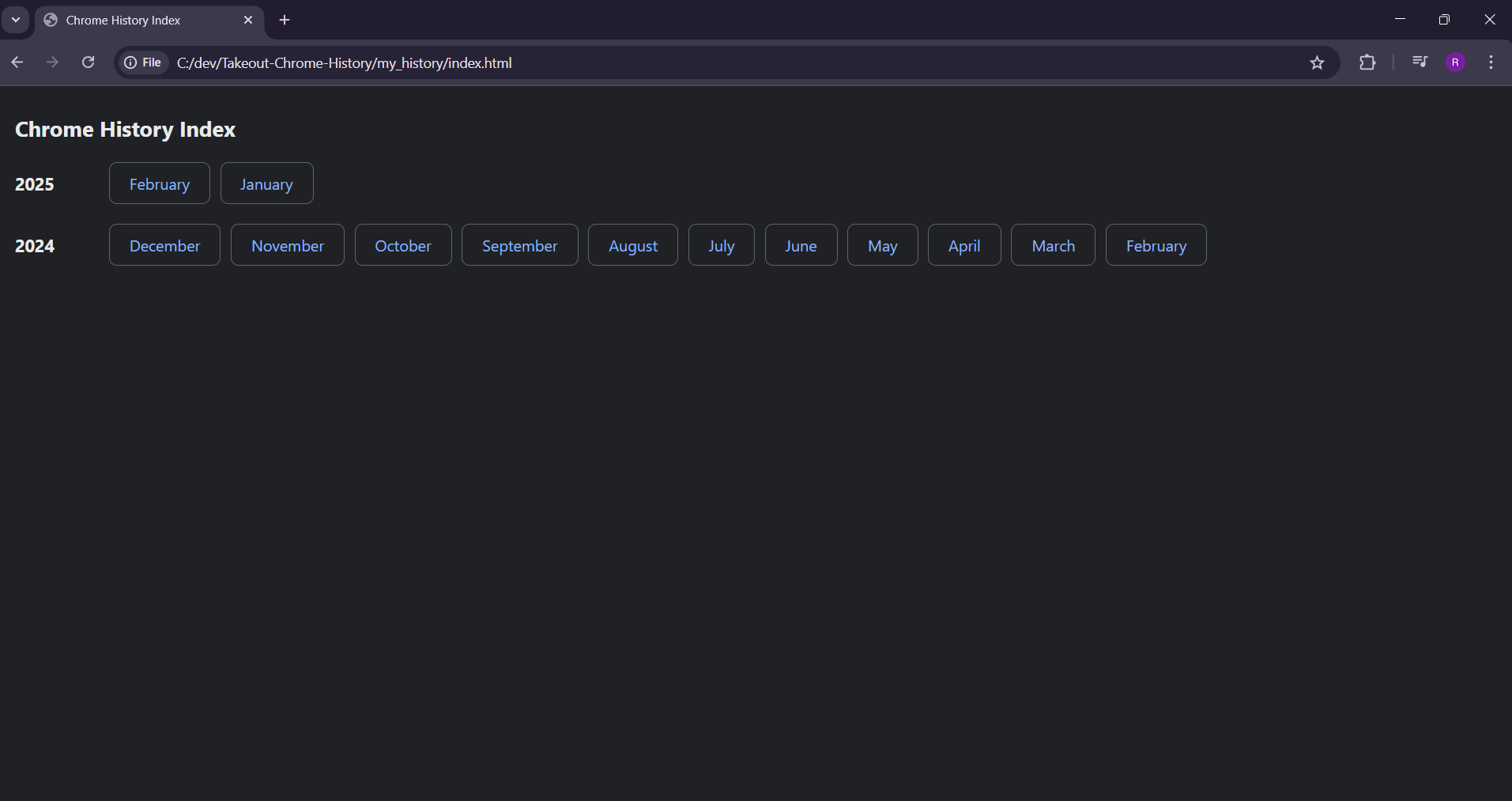This screenshot has height=801, width=1512.
Task: Open Chrome's three-dot menu
Action: click(1491, 62)
